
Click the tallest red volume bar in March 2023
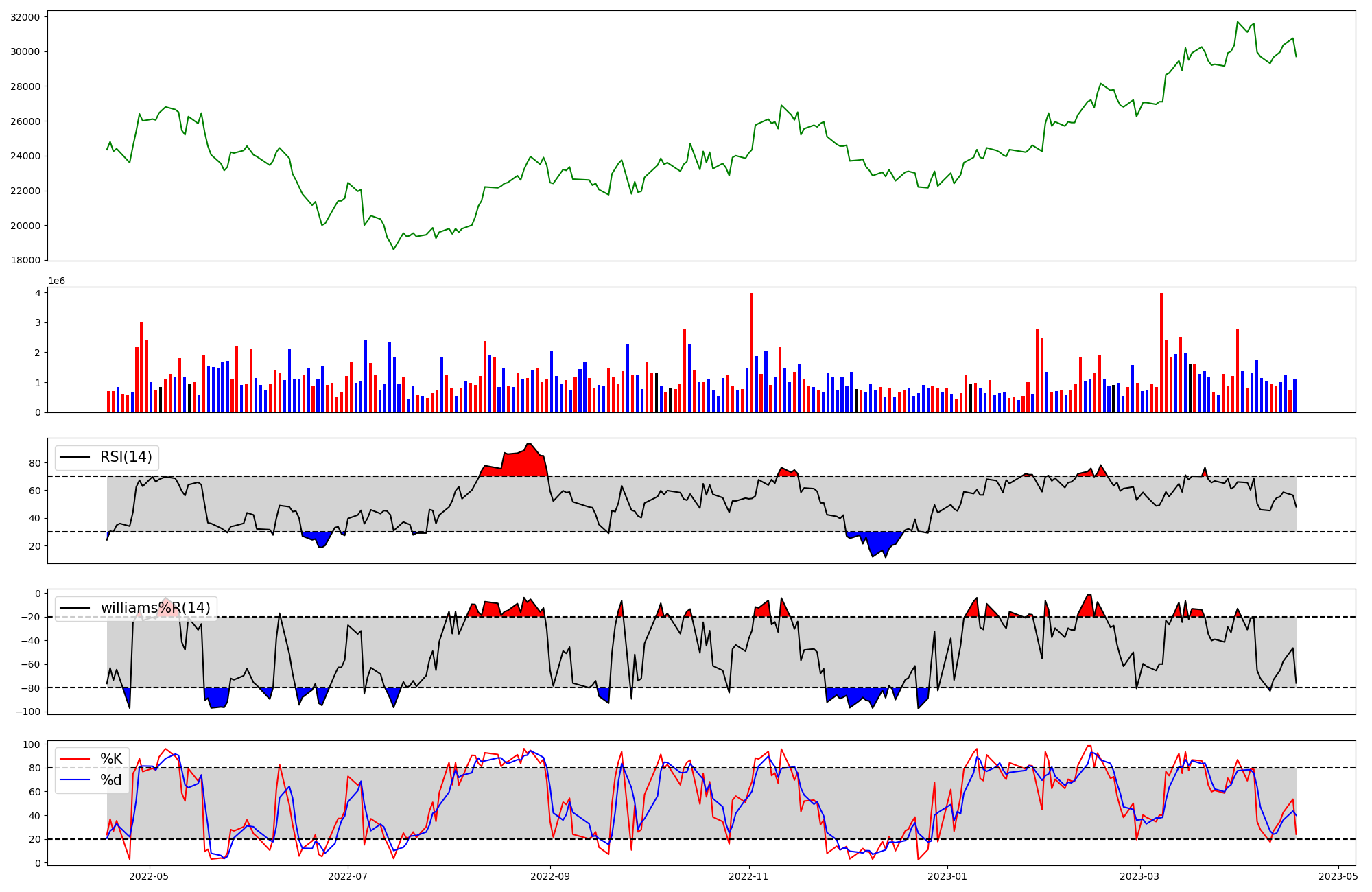click(x=1161, y=353)
